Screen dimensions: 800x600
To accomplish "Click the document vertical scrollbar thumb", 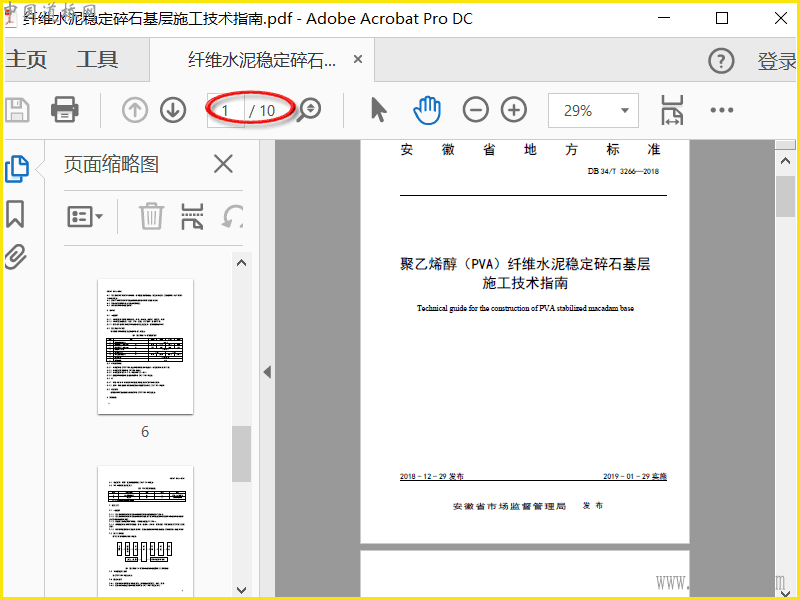I will 785,196.
